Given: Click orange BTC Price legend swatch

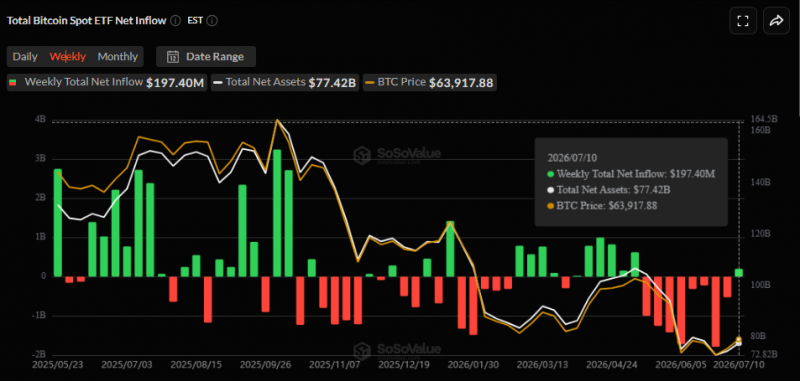Looking at the screenshot, I should [x=370, y=82].
